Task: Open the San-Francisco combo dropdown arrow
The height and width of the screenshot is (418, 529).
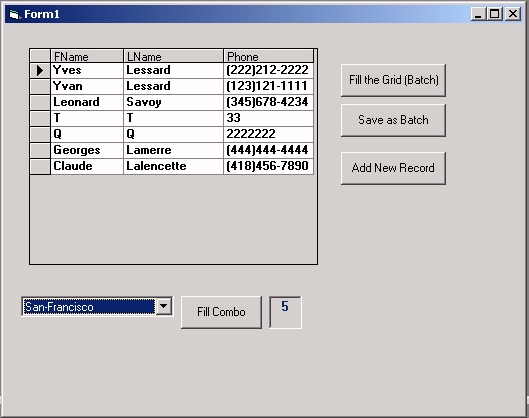Action: [x=164, y=306]
